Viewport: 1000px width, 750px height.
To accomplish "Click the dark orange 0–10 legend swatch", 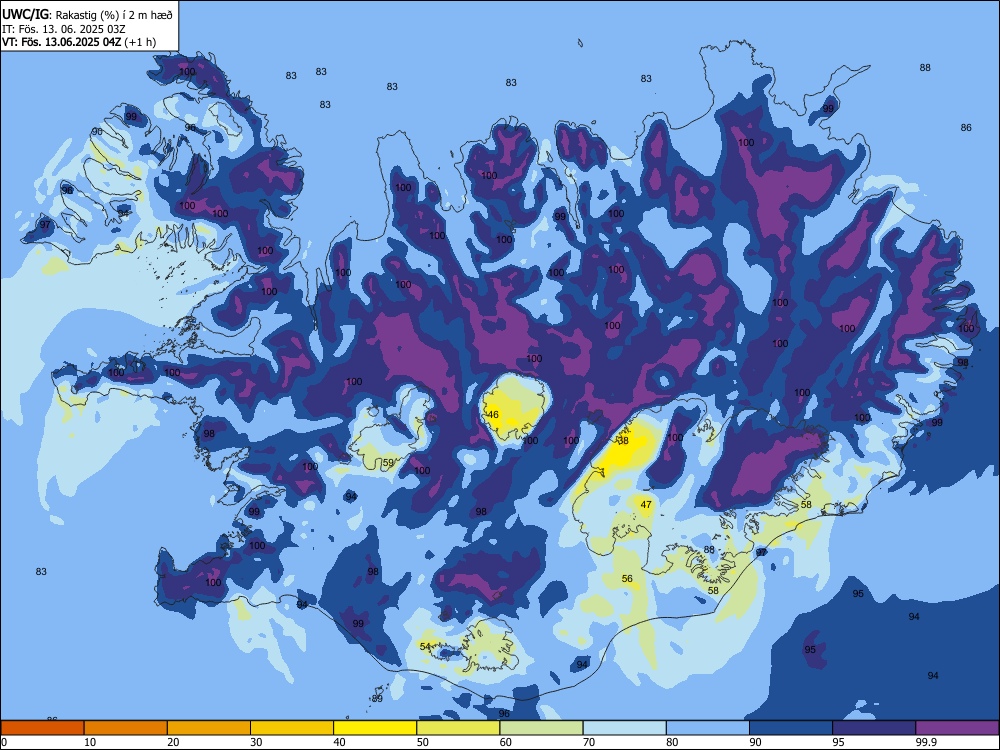I will click(x=42, y=728).
